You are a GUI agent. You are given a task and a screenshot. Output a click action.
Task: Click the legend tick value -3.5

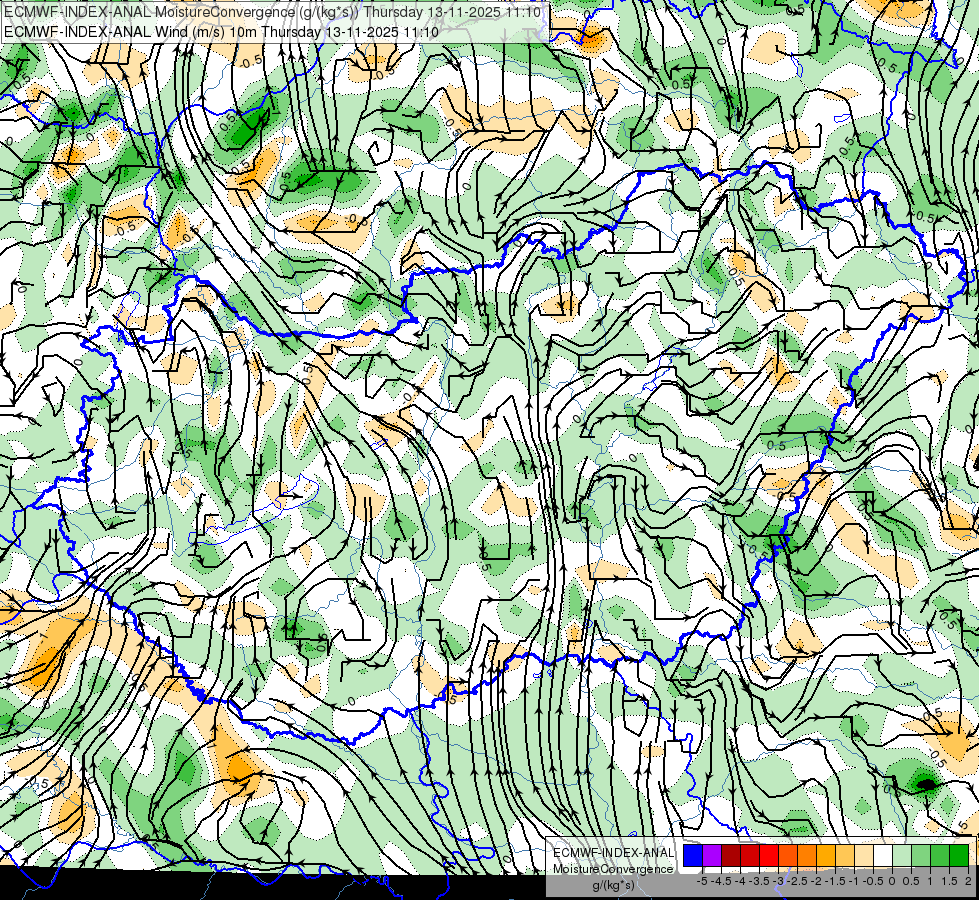pyautogui.click(x=759, y=881)
